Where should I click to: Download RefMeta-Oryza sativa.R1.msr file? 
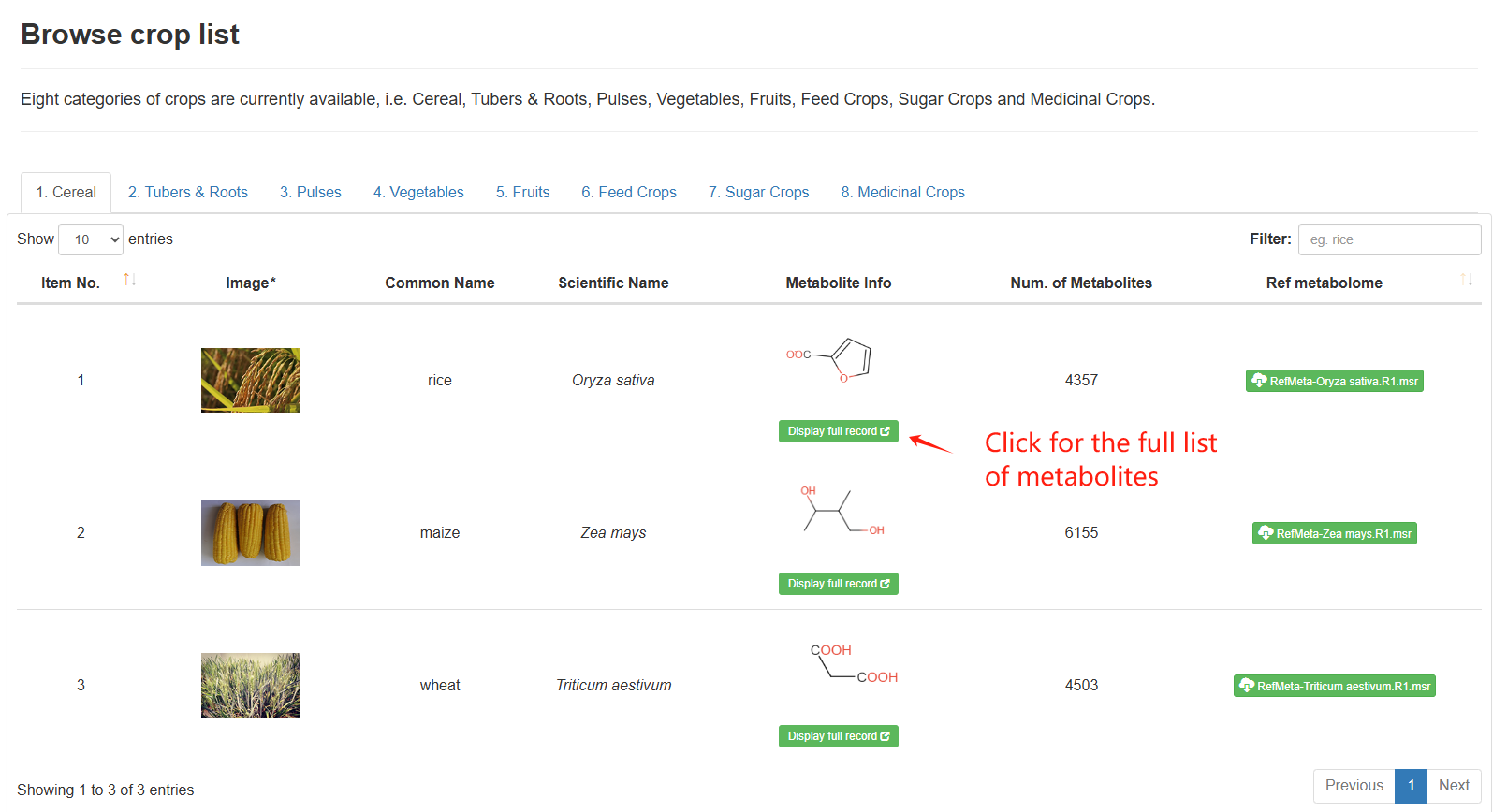point(1334,381)
